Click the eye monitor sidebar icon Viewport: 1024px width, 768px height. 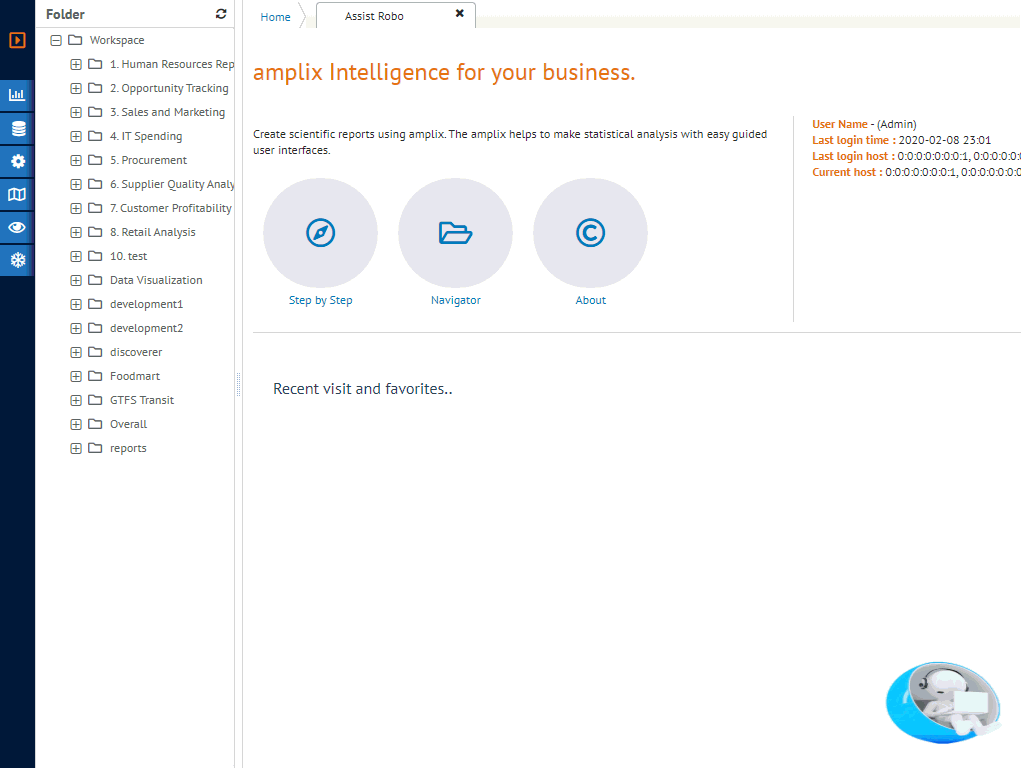pos(17,227)
